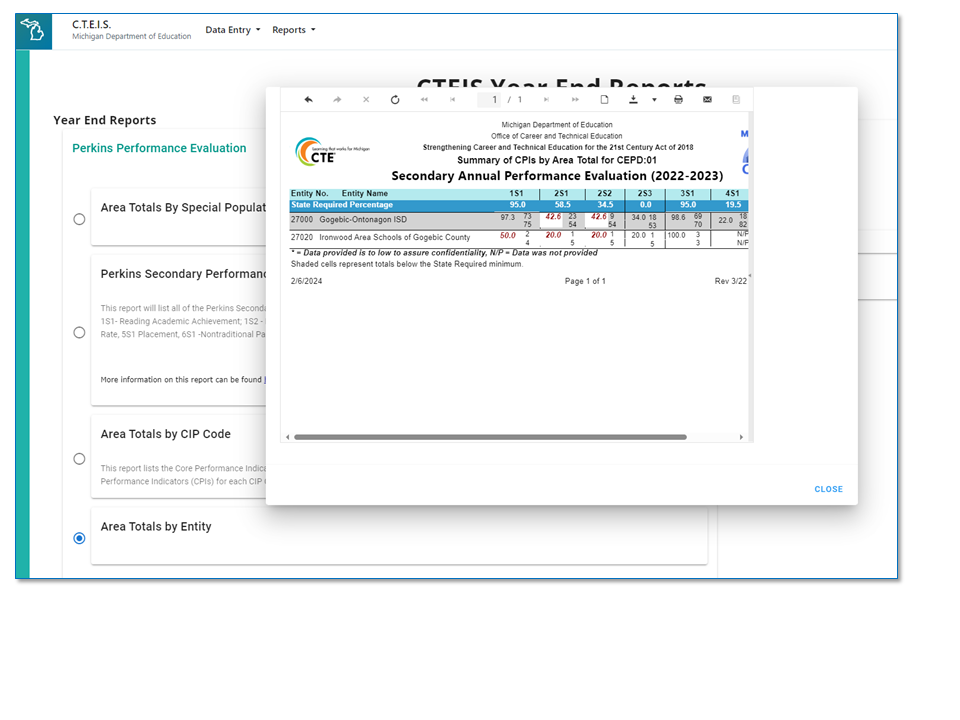Screen dimensions: 960x720
Task: Select Area Totals By Special Populations option
Action: (x=80, y=219)
